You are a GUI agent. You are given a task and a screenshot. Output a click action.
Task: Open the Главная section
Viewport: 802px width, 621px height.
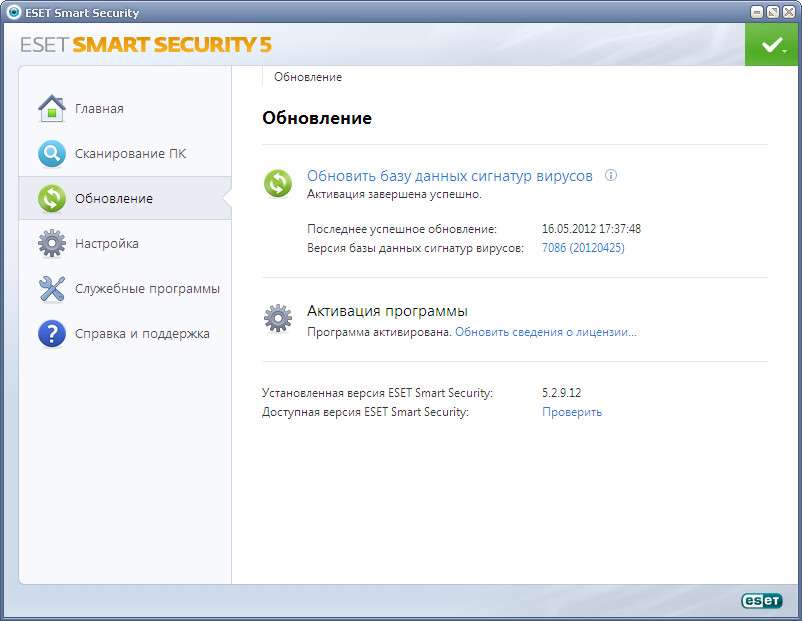pyautogui.click(x=99, y=108)
